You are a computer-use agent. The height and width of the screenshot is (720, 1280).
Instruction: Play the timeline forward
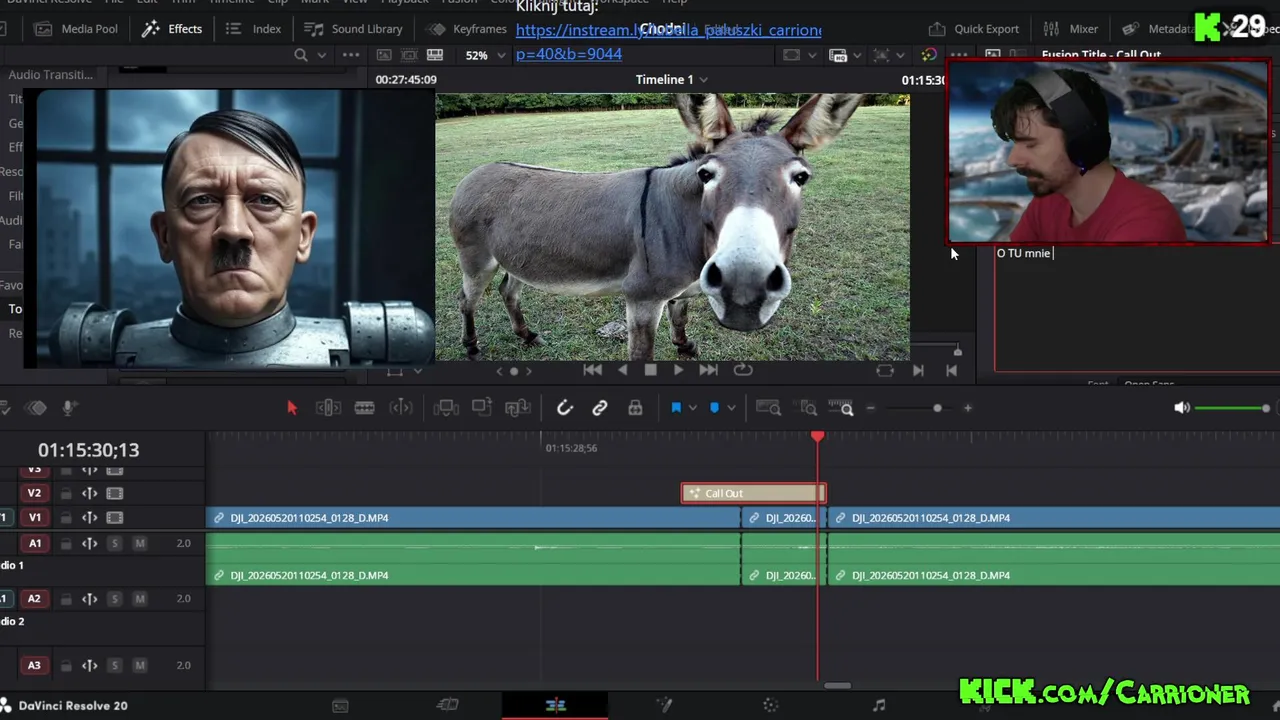pos(678,370)
